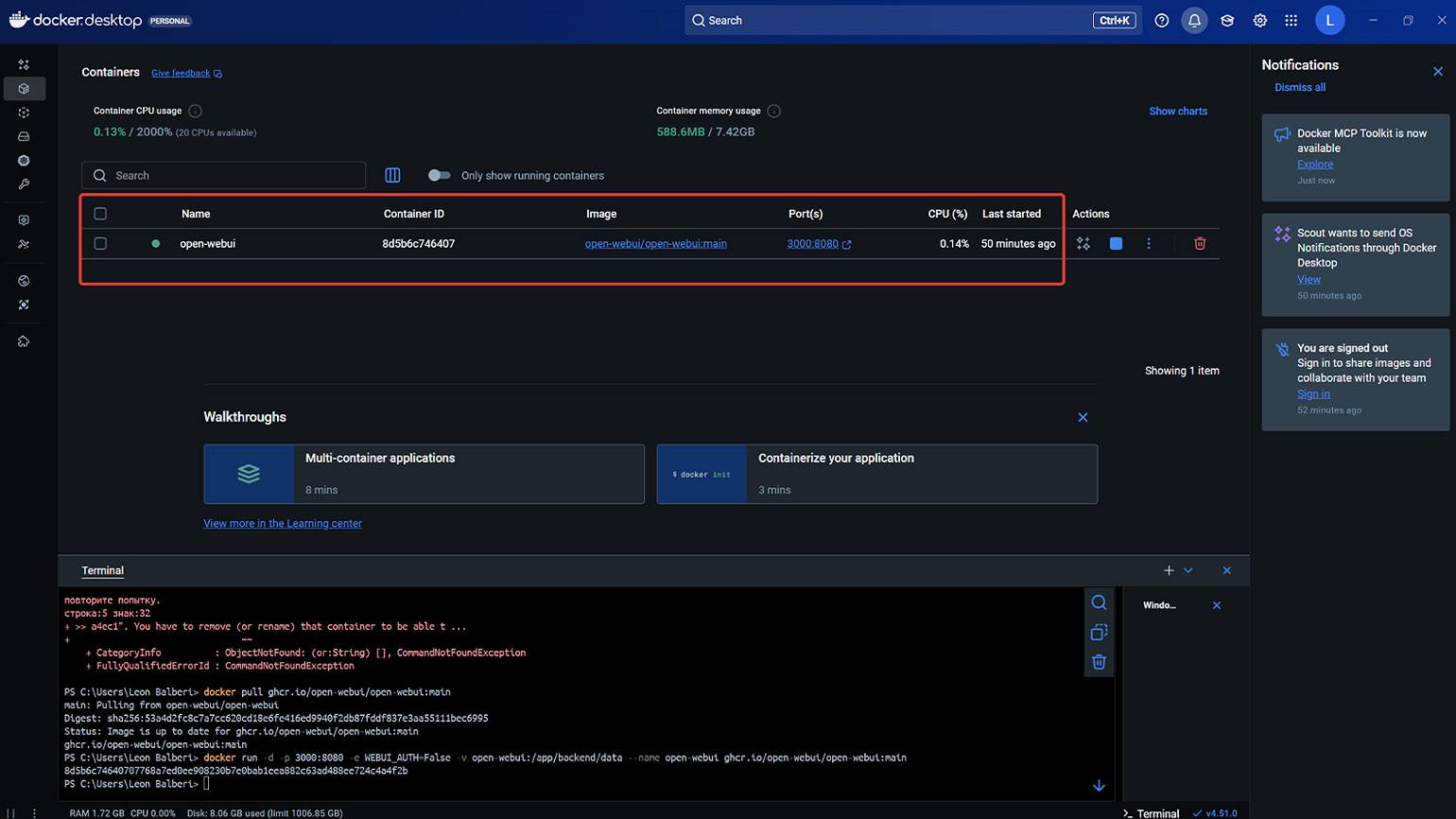Toggle Only show running containers
The width and height of the screenshot is (1456, 819).
[439, 175]
